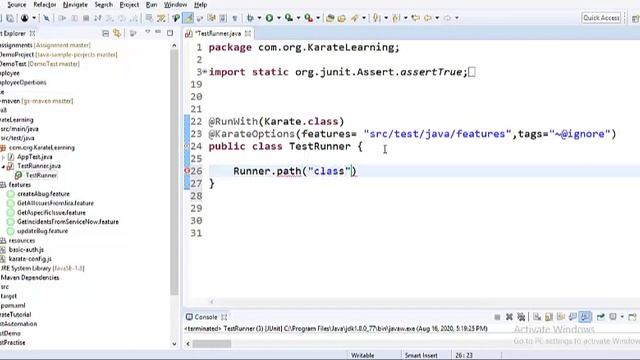
Task: Click the Step Into toolbar icon
Action: coord(110,18)
